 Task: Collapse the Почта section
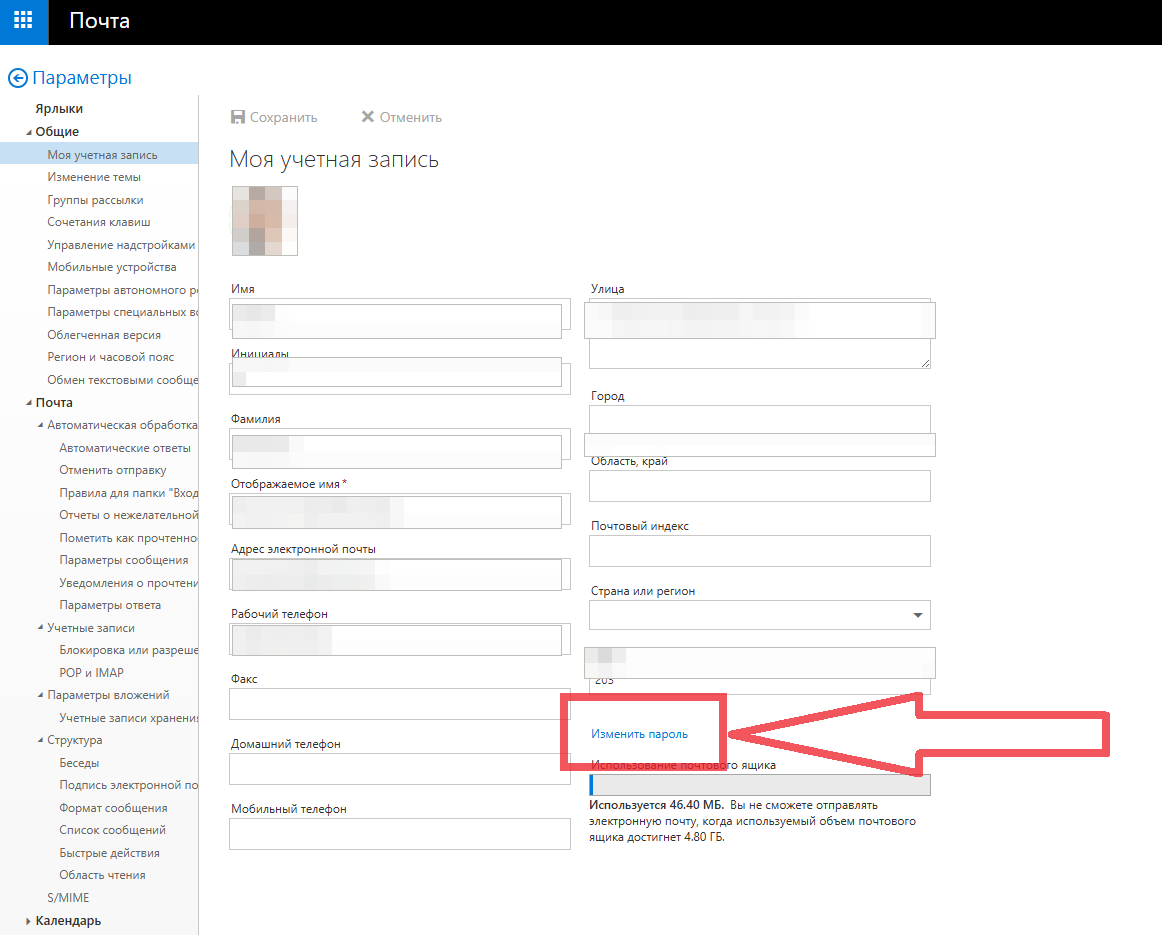point(29,403)
